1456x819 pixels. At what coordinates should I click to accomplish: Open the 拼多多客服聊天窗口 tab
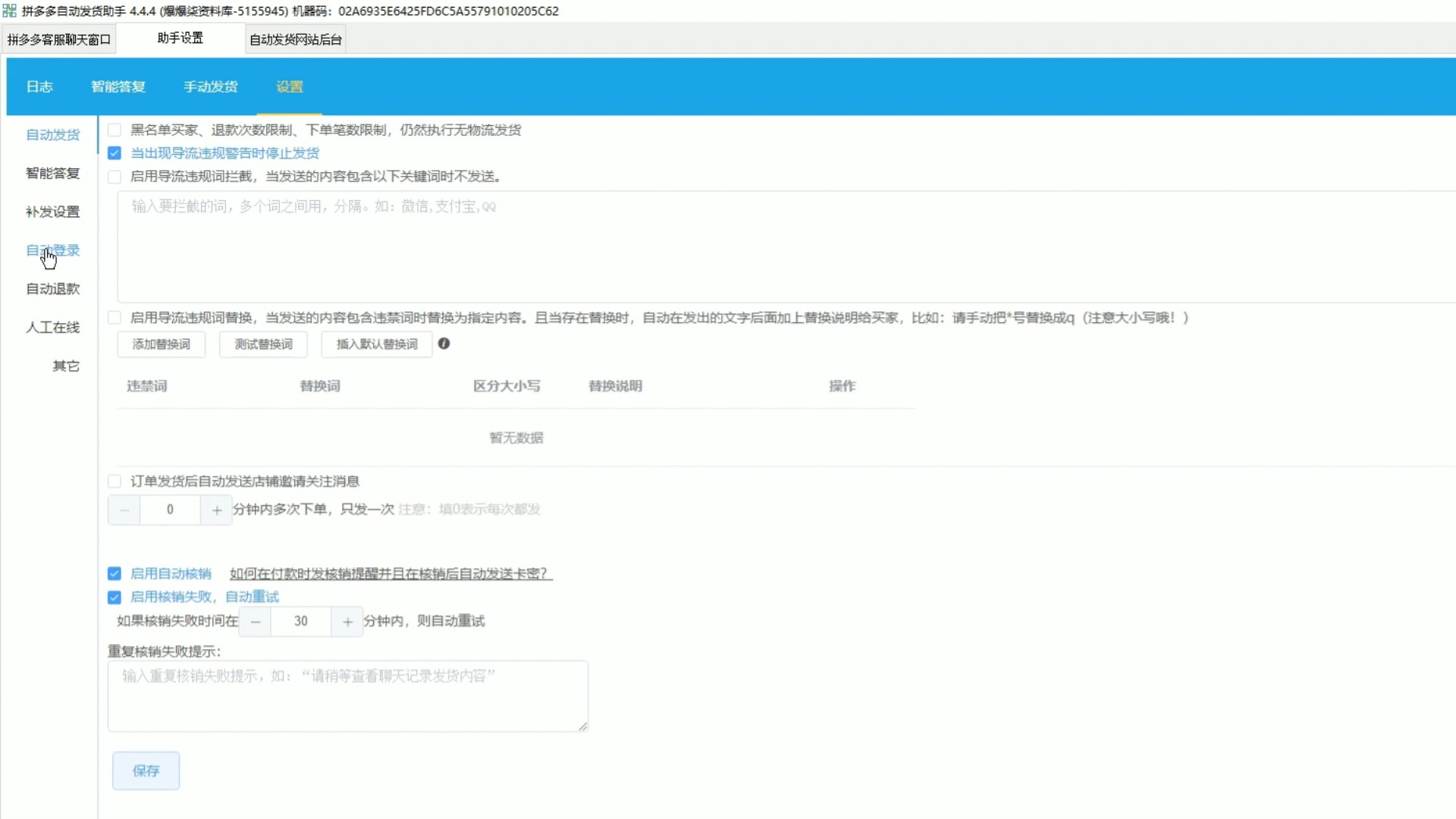click(x=59, y=39)
